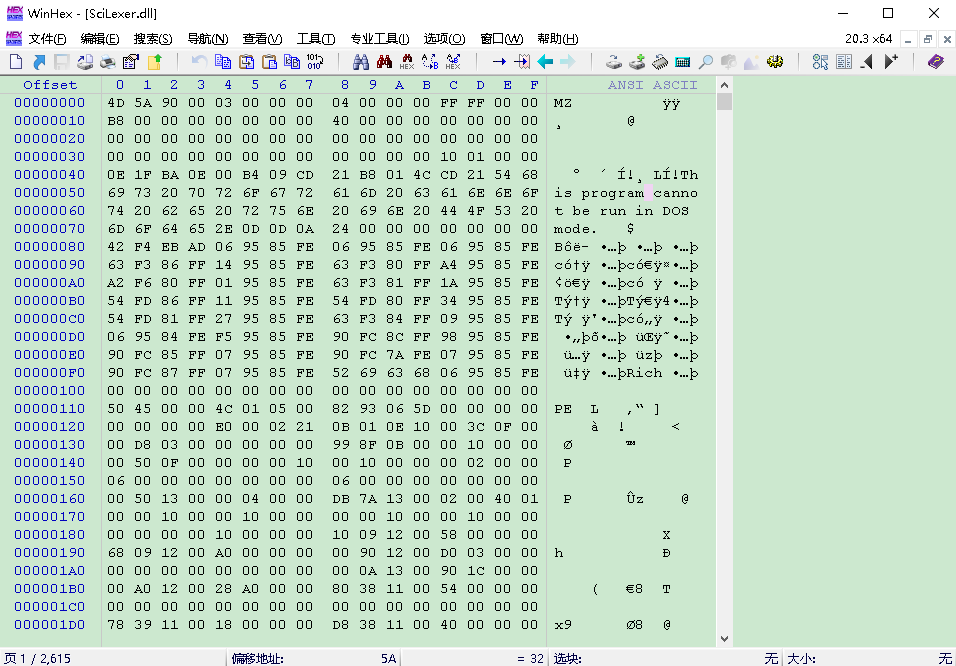Click the 选块 status bar field

[x=665, y=659]
